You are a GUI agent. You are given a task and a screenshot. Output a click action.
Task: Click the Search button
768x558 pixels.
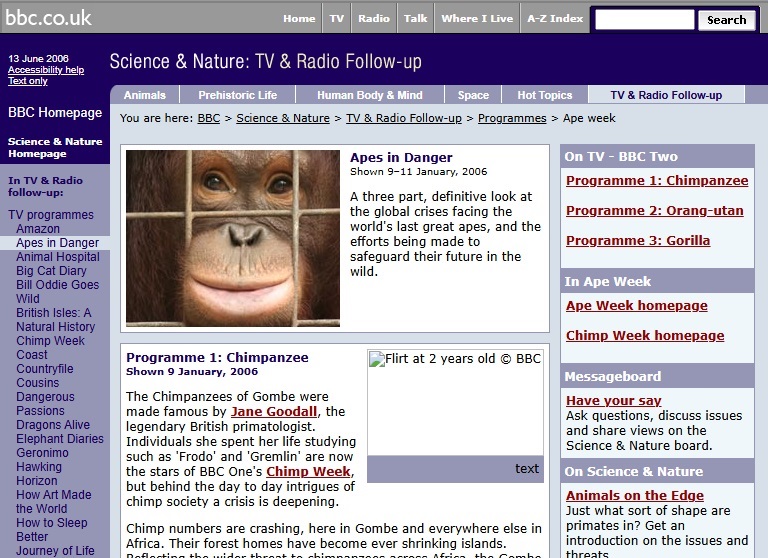[726, 20]
